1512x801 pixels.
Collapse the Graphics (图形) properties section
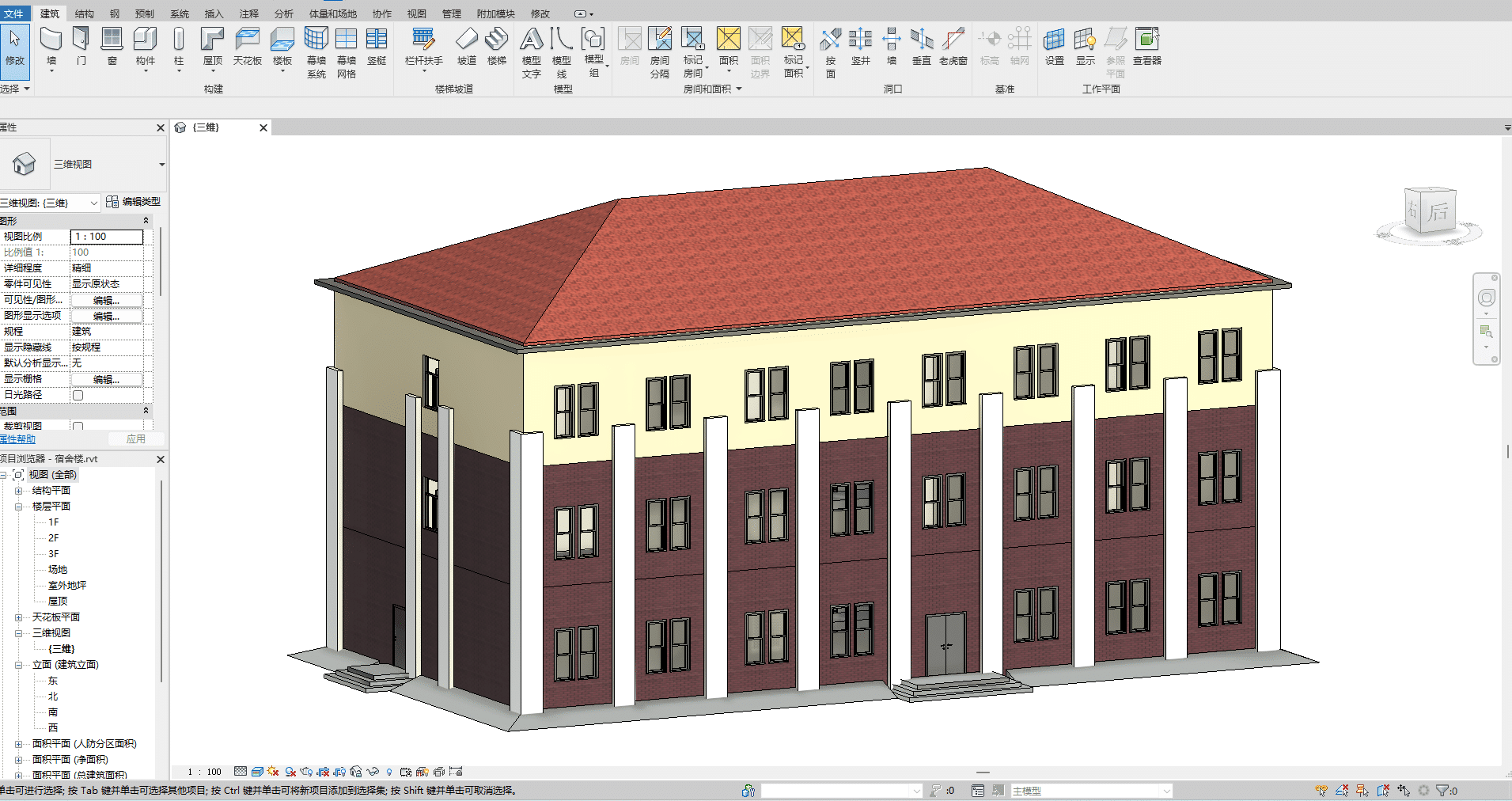click(146, 221)
